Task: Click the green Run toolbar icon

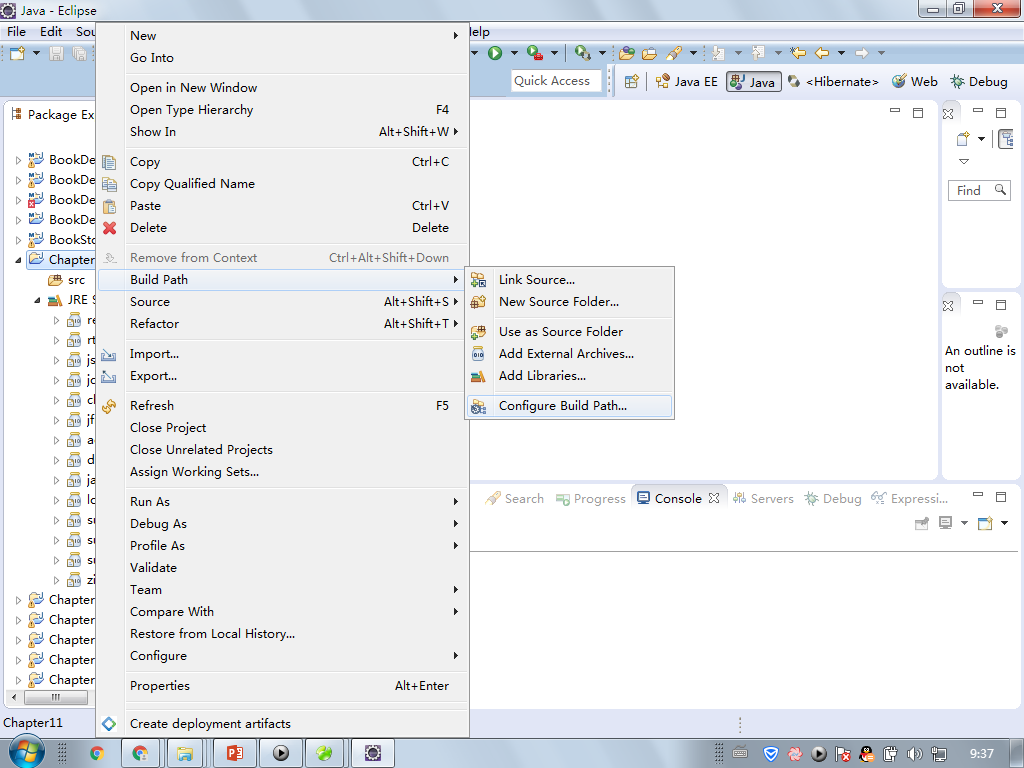Action: [x=495, y=53]
